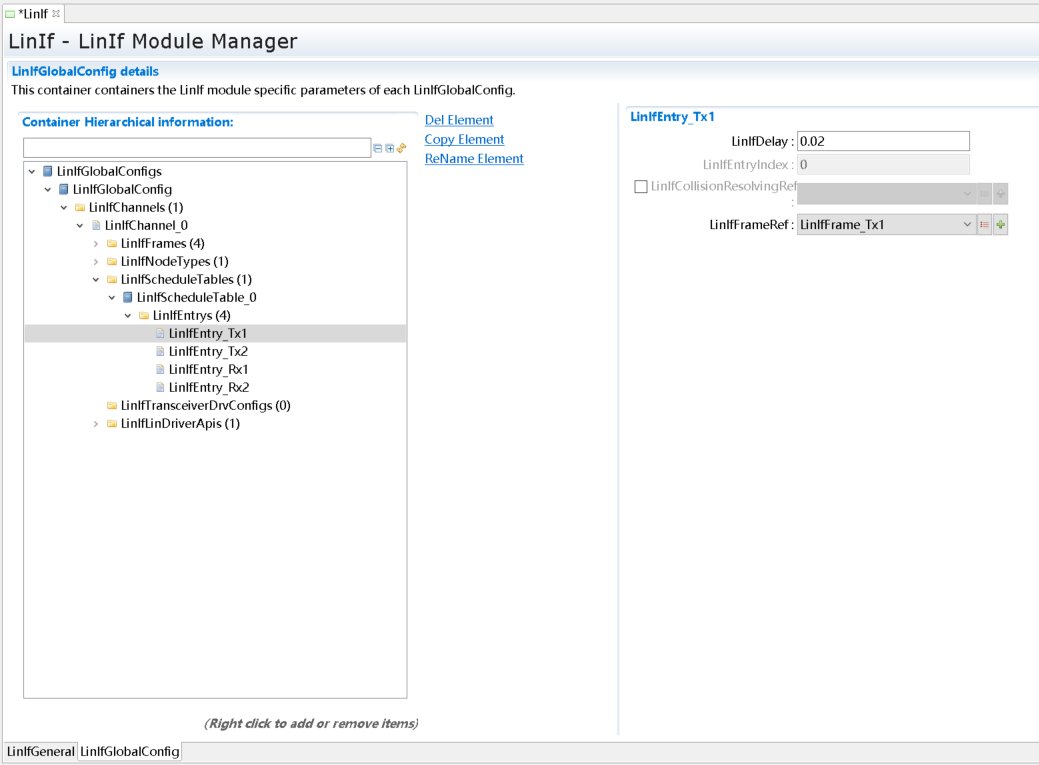Image resolution: width=1039 pixels, height=765 pixels.
Task: Click the LinIfTransceiverDrvConfigs folder icon
Action: pyautogui.click(x=111, y=405)
